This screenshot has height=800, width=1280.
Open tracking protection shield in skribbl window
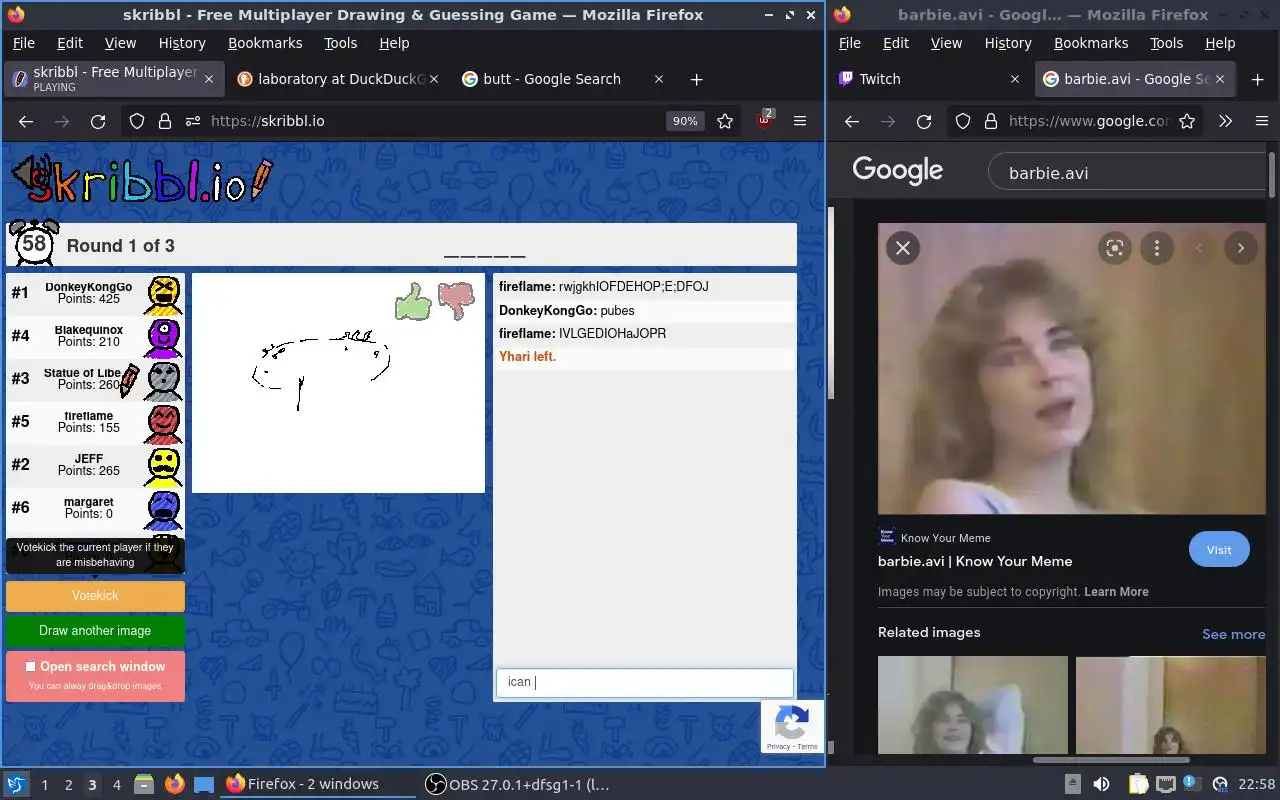pyautogui.click(x=137, y=121)
